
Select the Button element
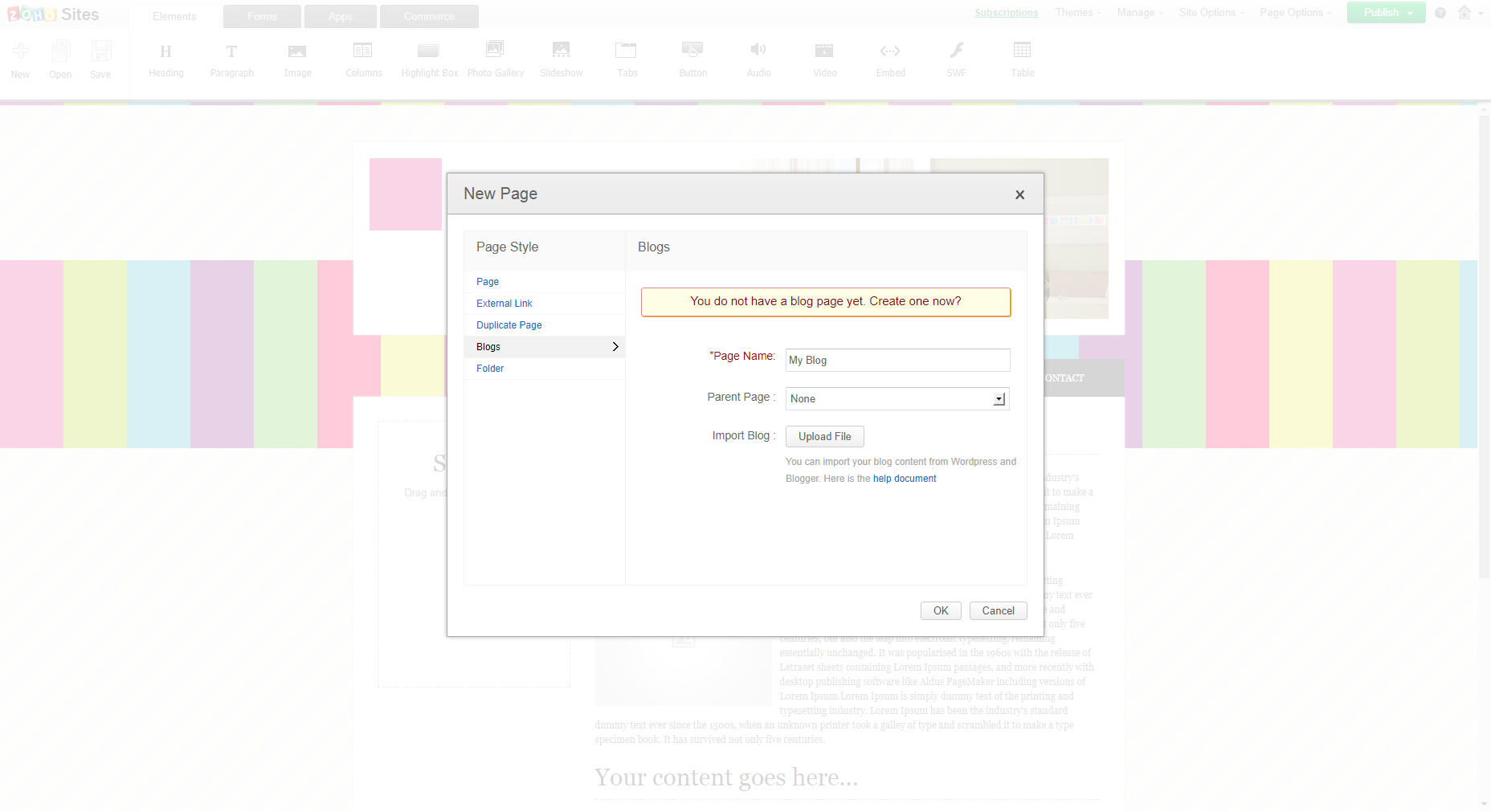point(692,59)
